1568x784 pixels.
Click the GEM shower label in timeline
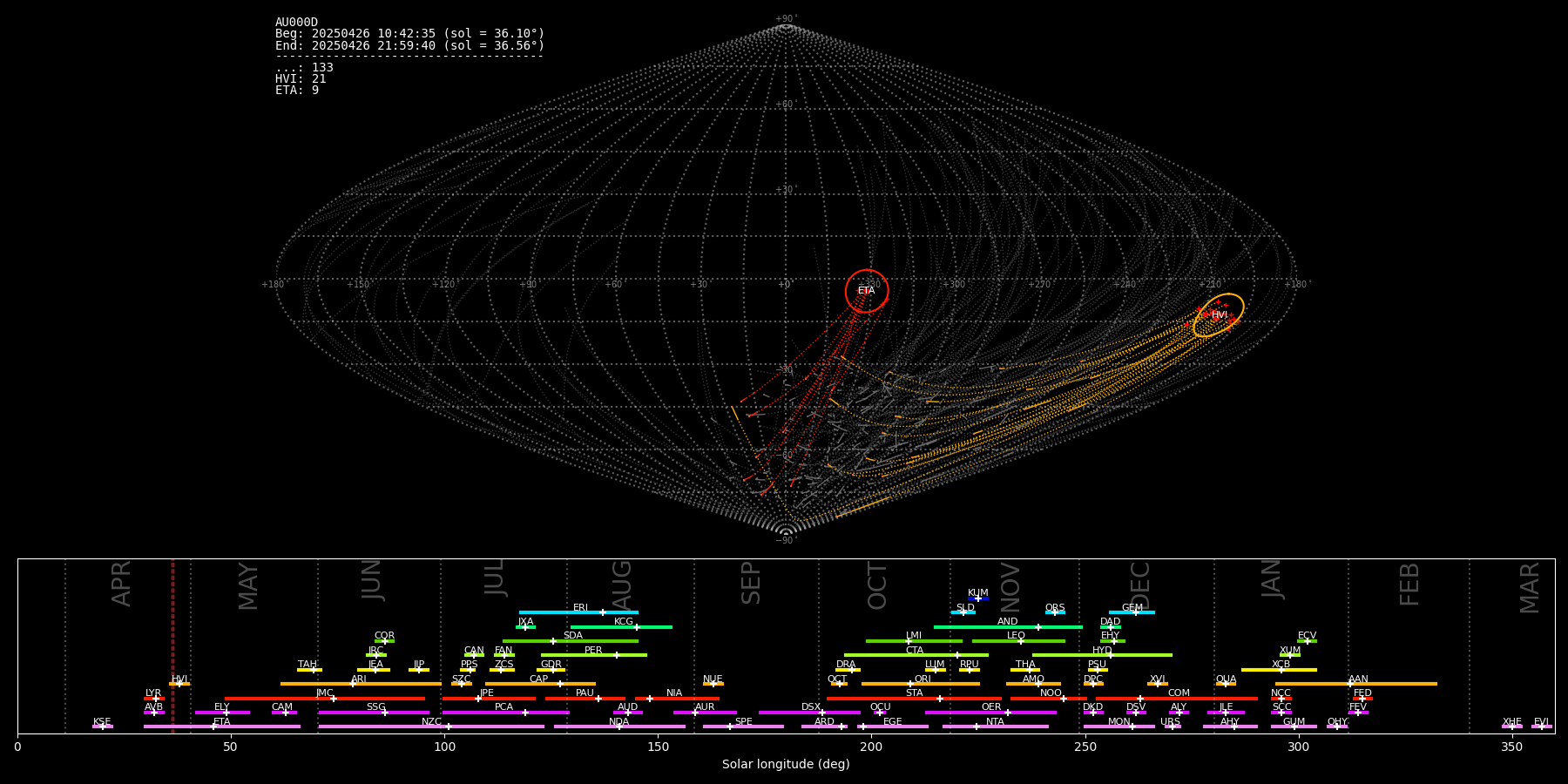point(1132,608)
